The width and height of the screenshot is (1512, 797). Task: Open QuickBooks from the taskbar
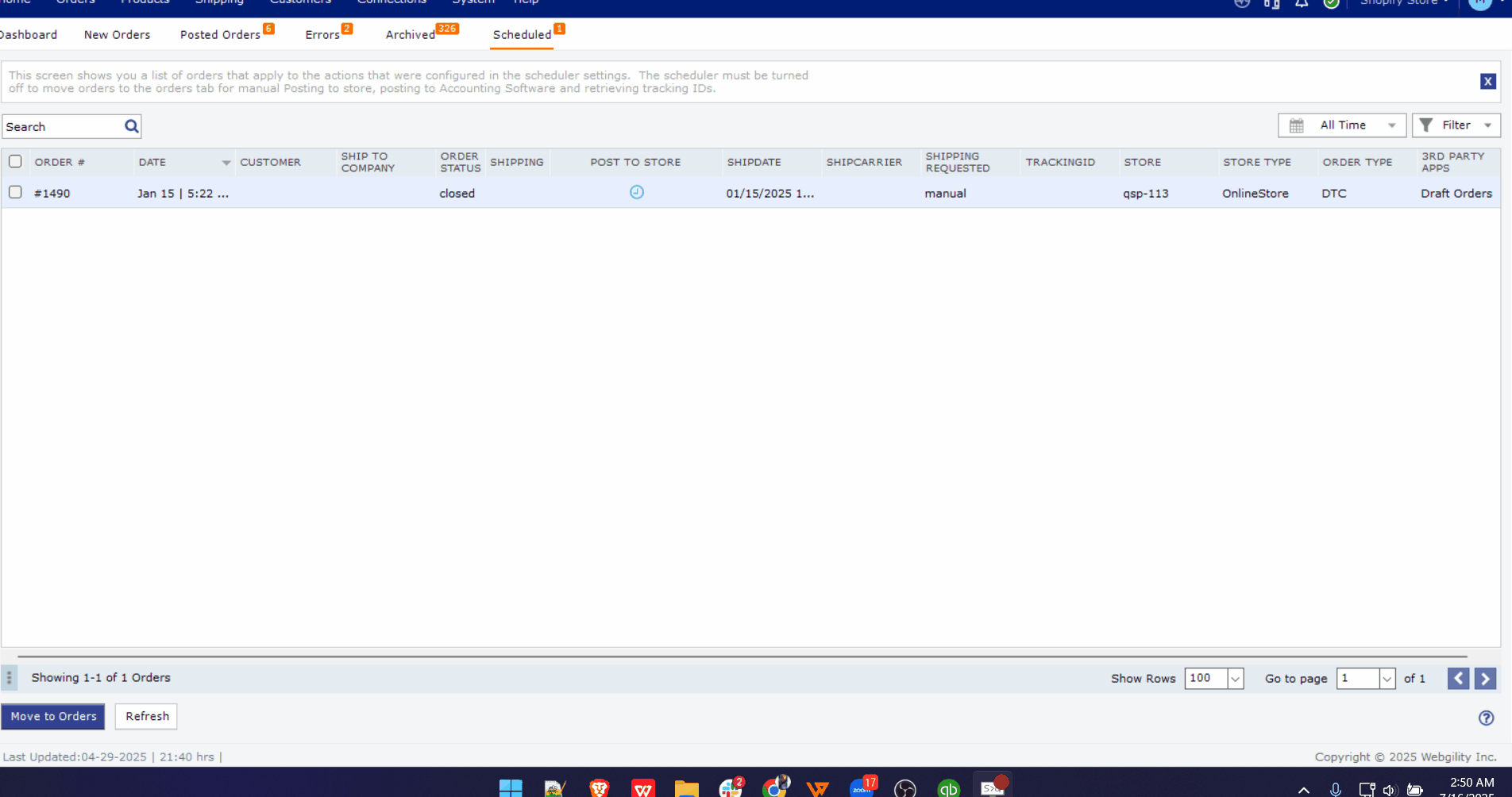(949, 788)
